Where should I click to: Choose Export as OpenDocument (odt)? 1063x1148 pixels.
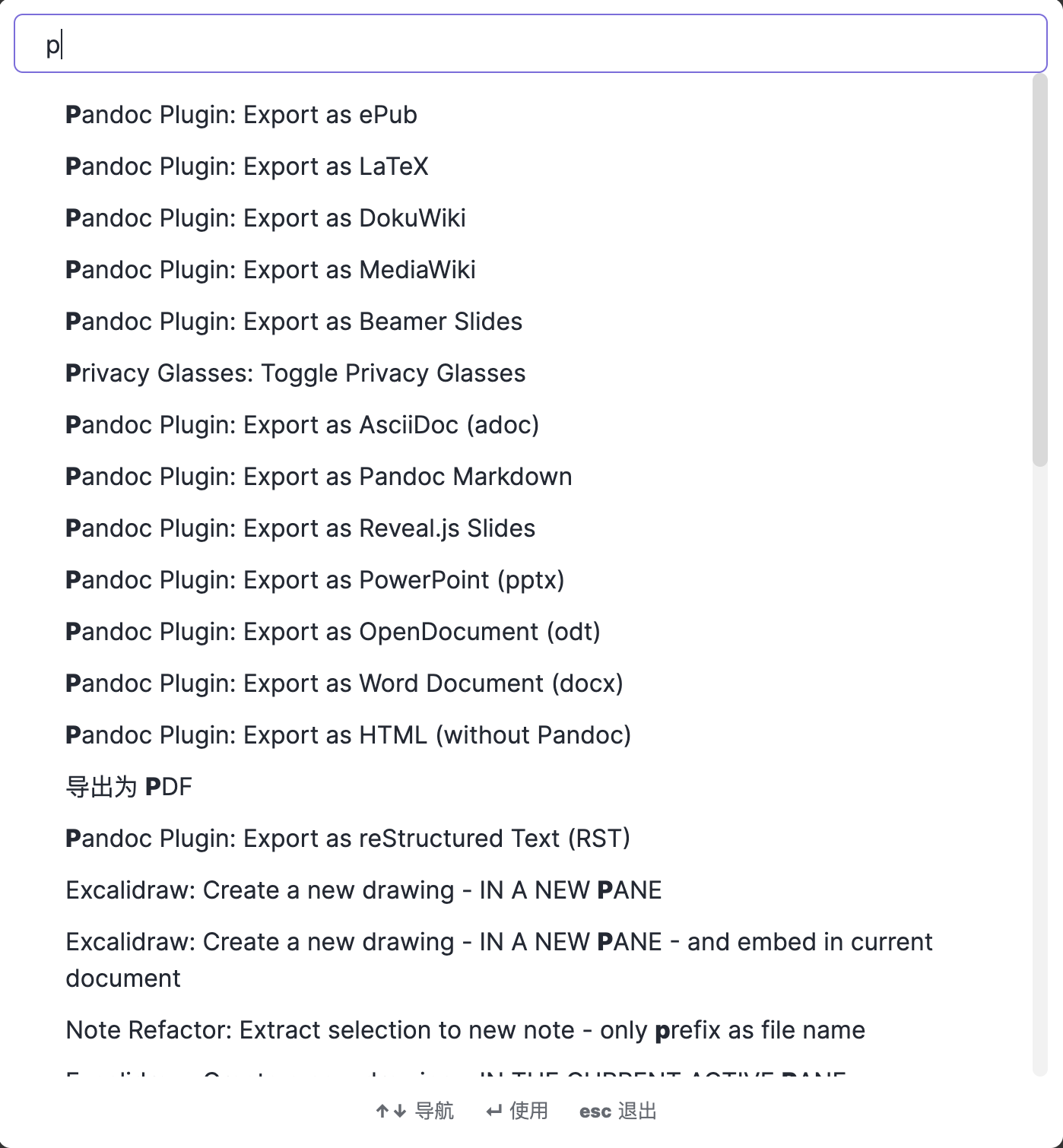333,632
